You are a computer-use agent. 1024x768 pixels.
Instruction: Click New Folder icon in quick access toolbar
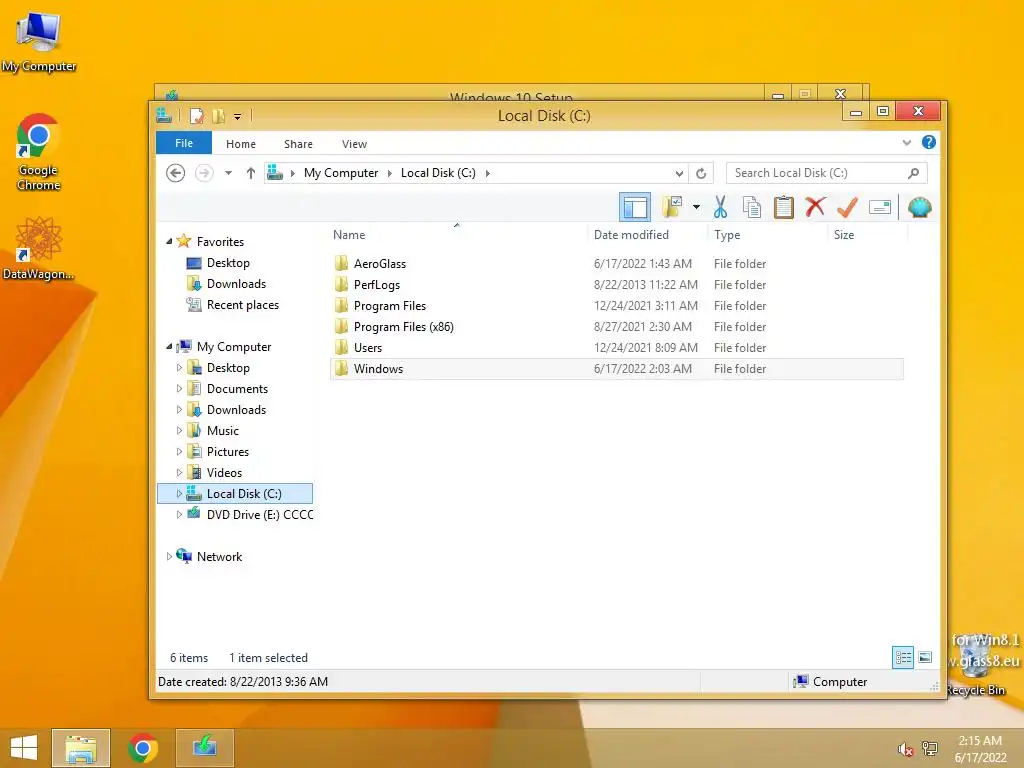(x=218, y=116)
